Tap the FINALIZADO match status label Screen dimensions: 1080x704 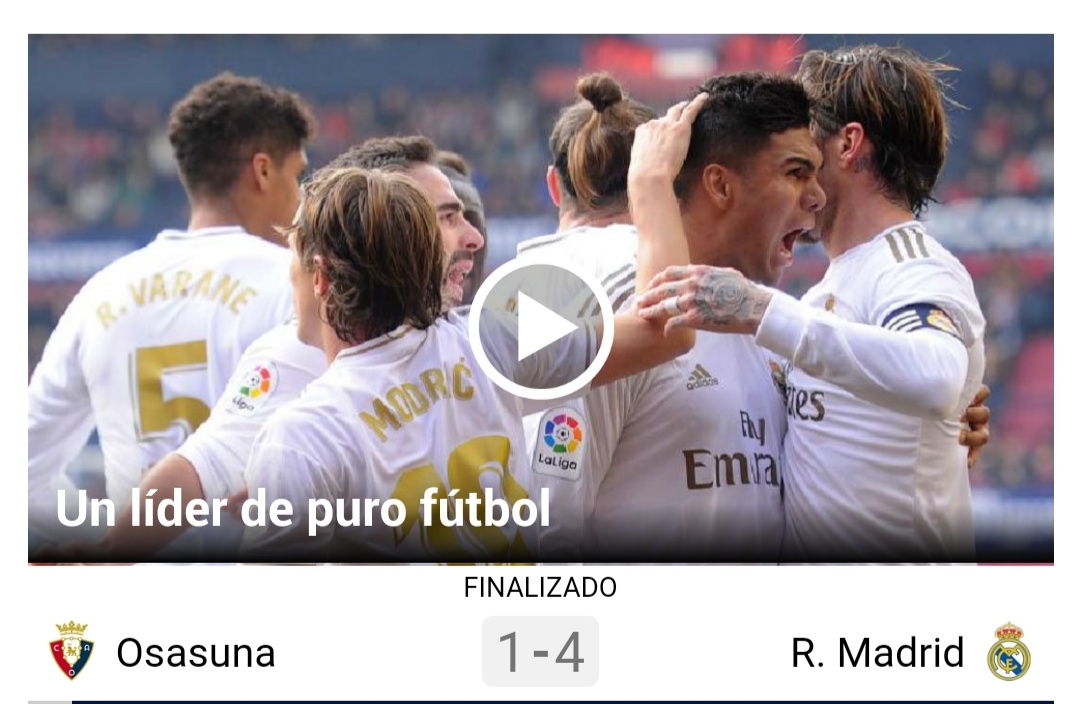(540, 588)
